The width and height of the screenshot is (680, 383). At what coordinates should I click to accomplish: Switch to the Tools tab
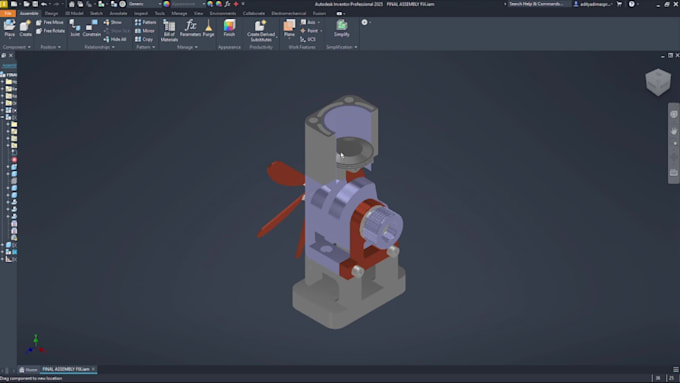pos(160,13)
